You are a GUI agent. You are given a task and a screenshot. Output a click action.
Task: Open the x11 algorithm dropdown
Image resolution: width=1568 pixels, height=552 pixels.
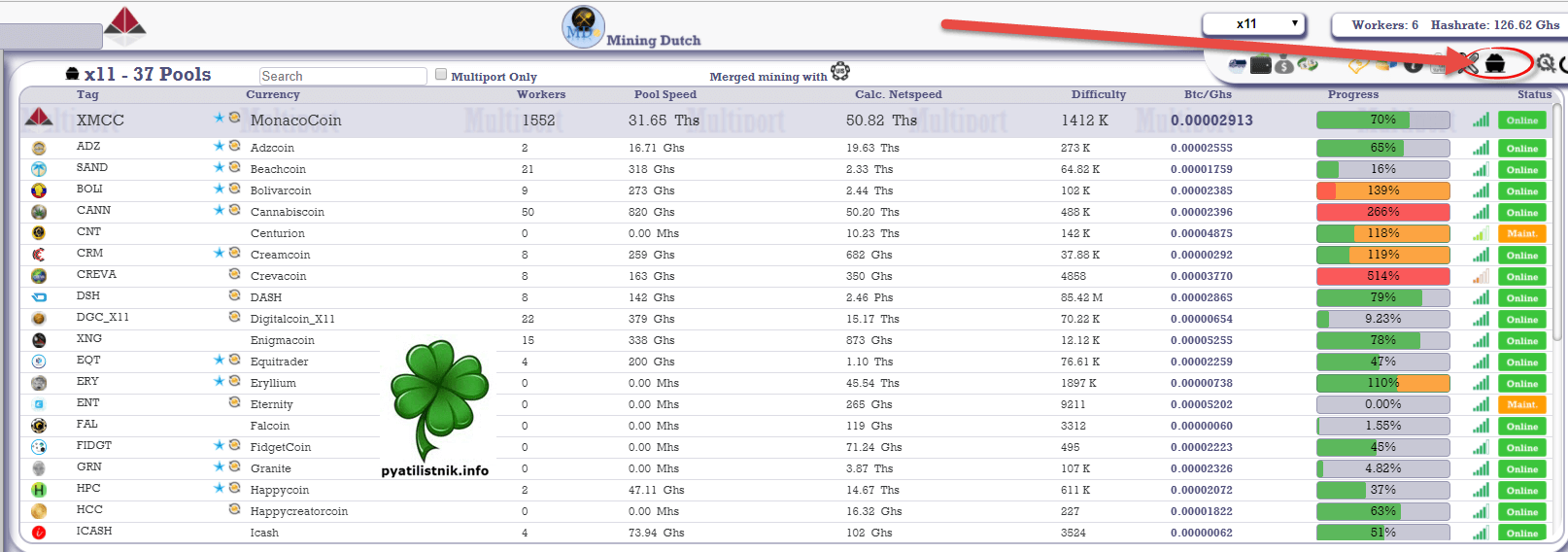[1253, 23]
